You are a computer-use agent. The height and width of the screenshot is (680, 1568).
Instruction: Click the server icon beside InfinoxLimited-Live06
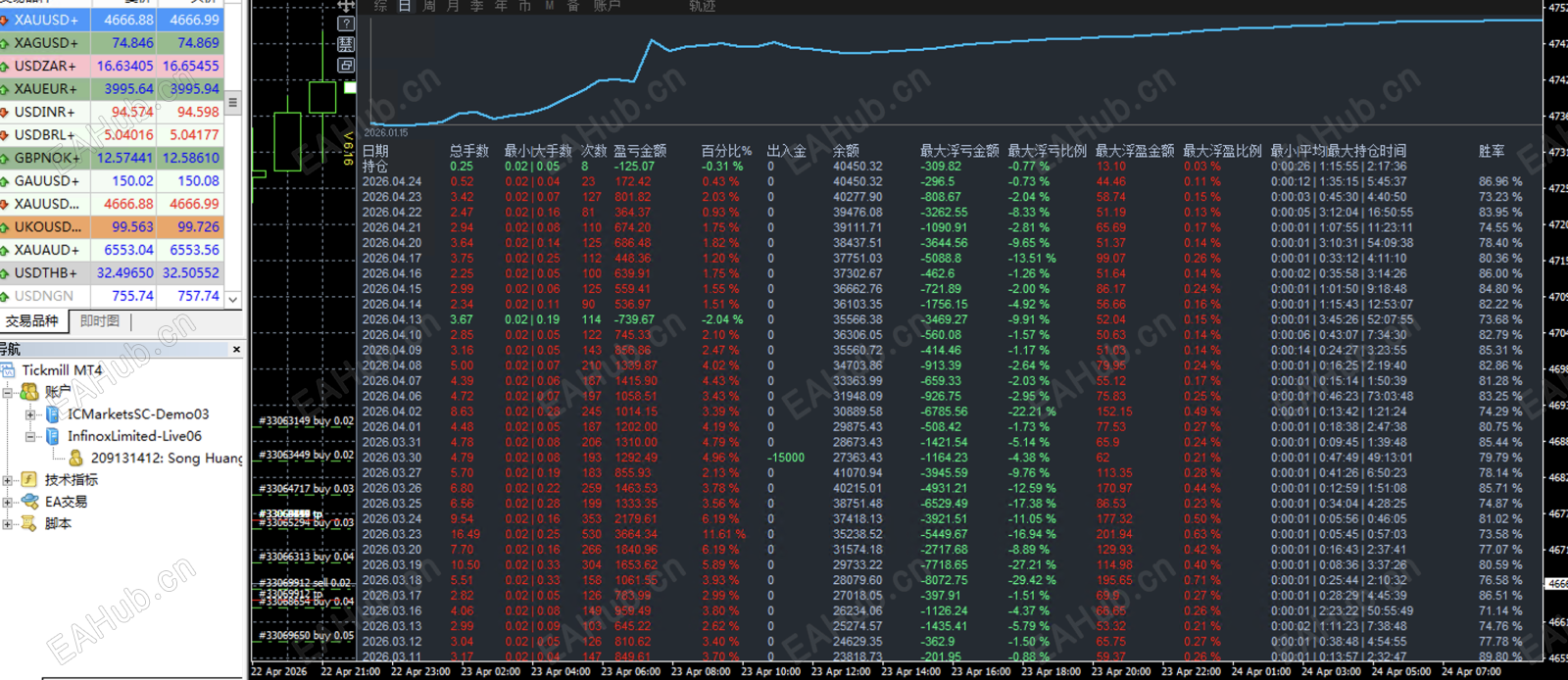tap(53, 436)
